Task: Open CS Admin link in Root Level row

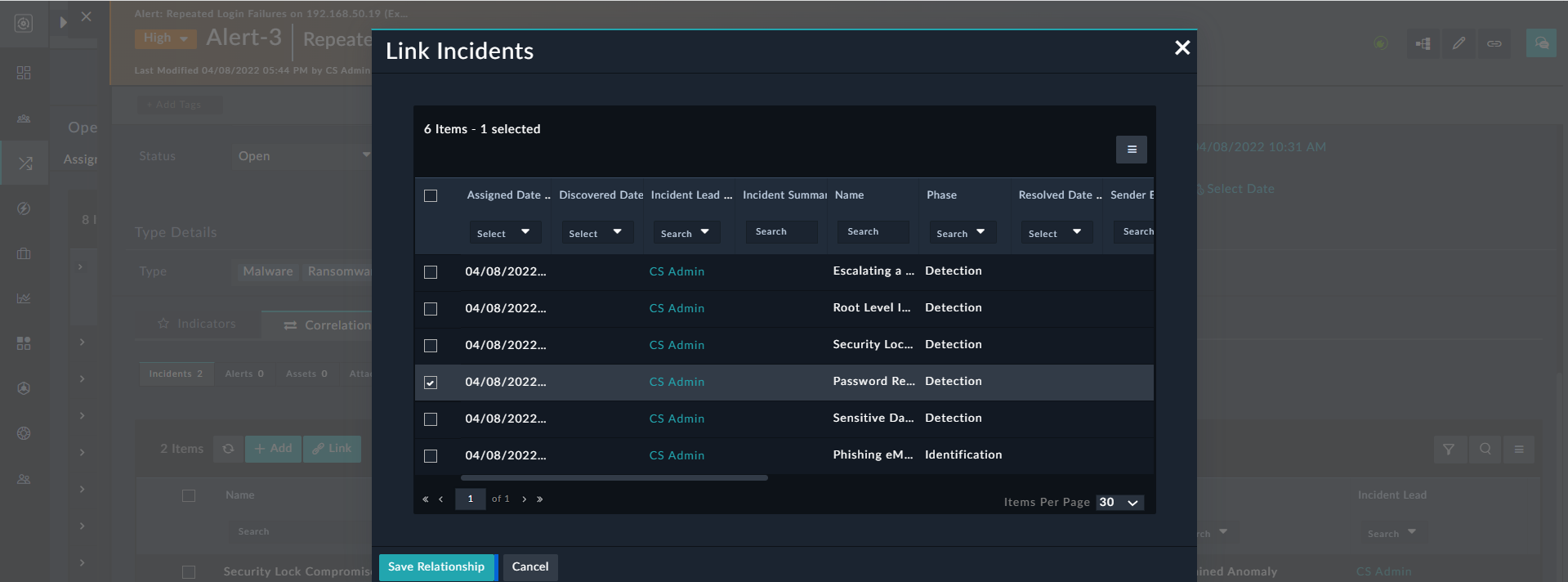Action: (x=677, y=308)
